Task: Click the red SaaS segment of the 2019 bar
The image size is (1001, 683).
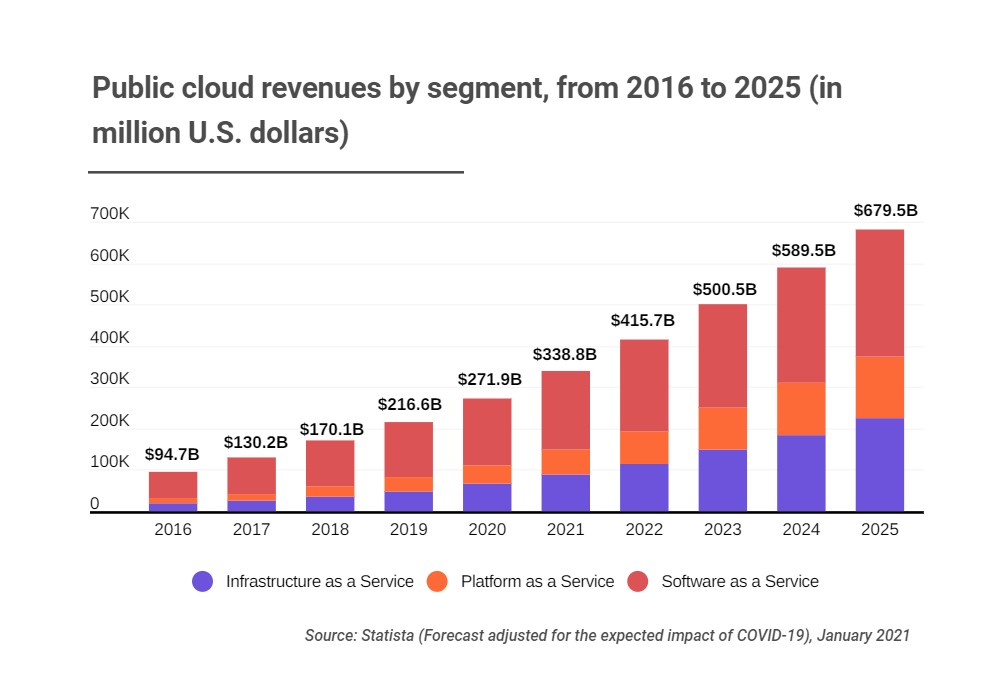Action: [x=409, y=449]
